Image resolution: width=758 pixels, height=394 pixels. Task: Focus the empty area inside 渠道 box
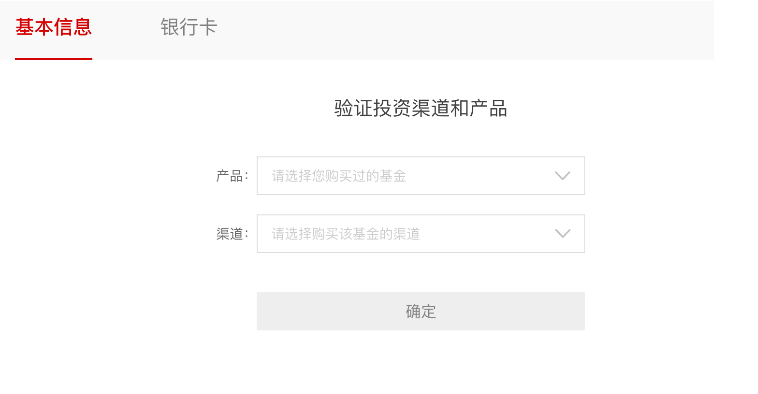click(x=486, y=233)
